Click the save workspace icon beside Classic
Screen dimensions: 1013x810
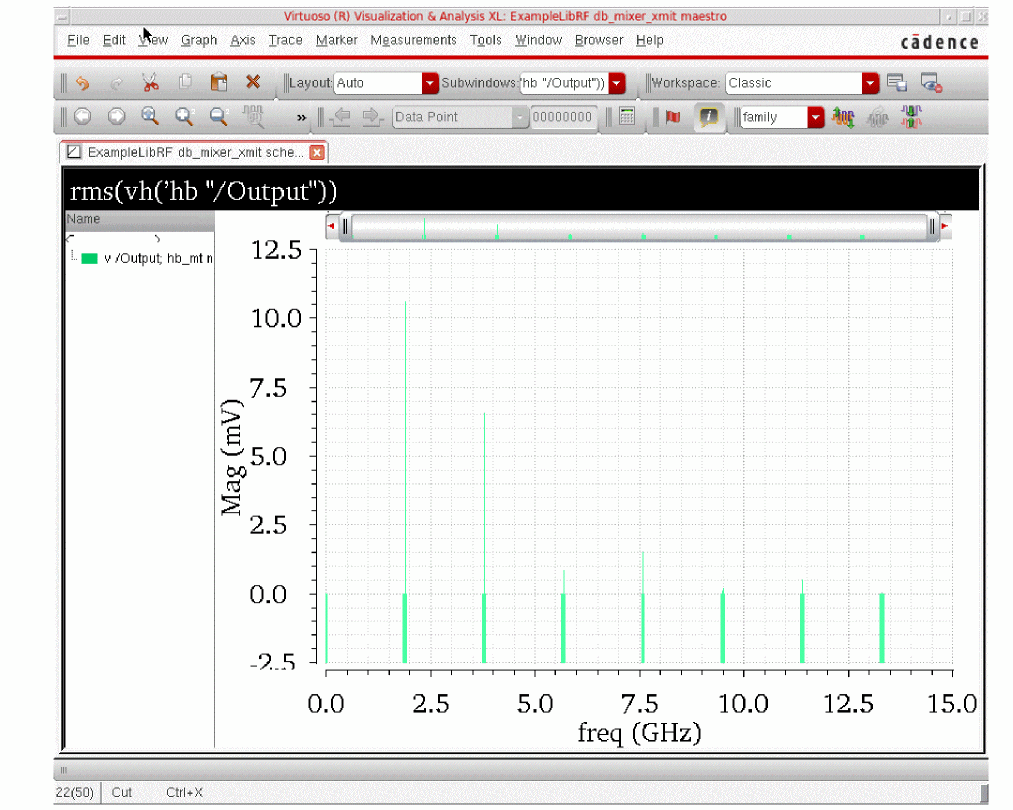(897, 83)
